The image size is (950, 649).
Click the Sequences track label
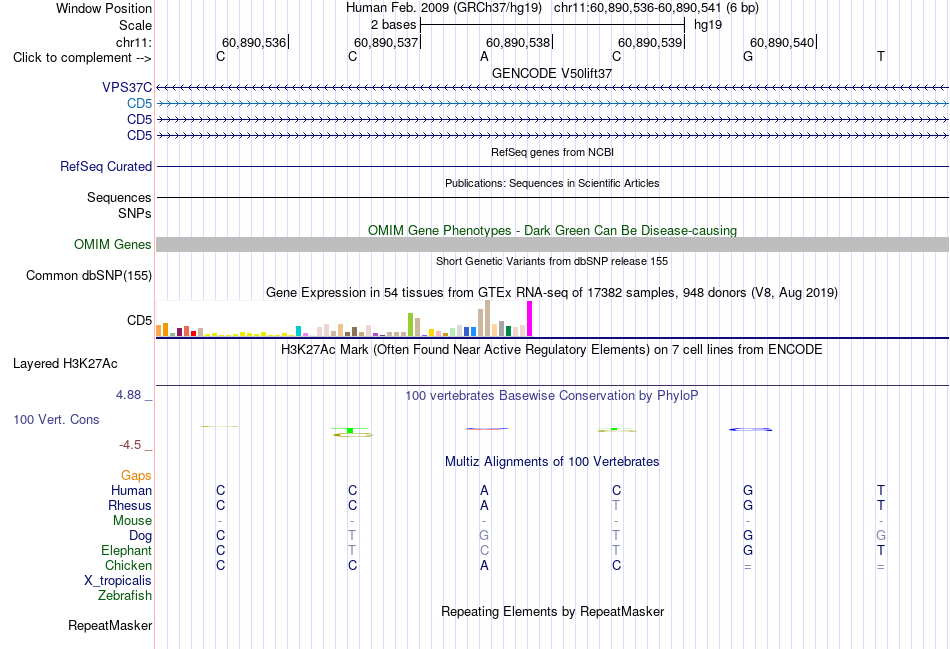[119, 198]
